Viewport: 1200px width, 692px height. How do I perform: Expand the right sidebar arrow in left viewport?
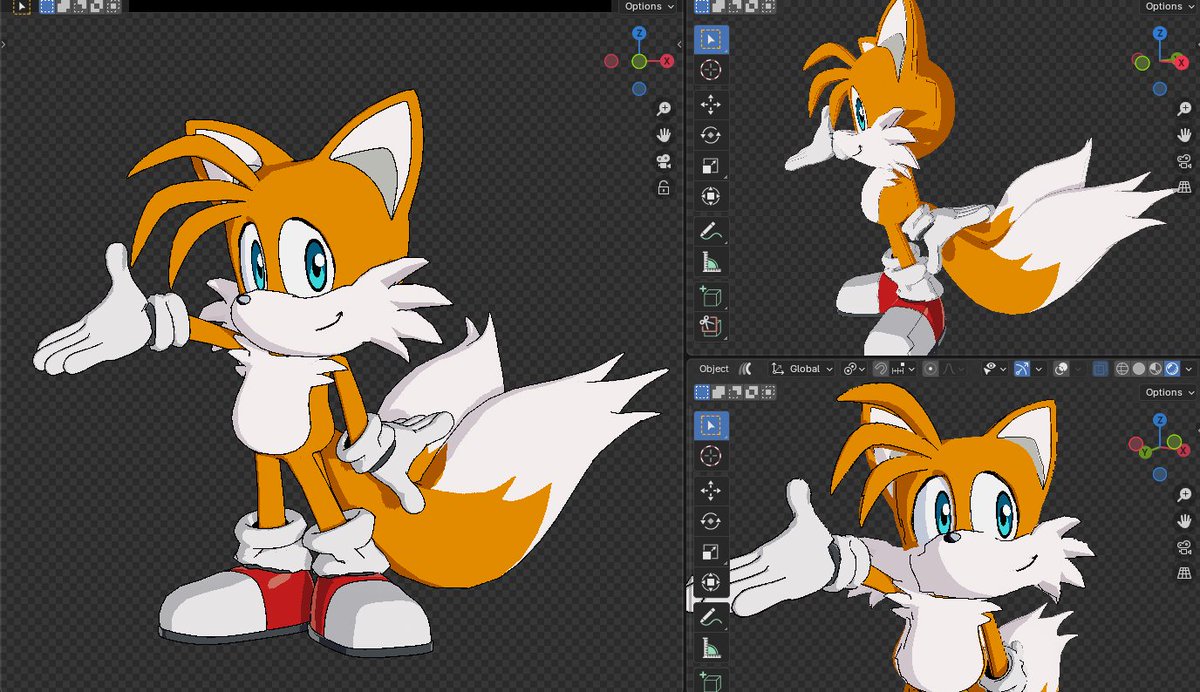pyautogui.click(x=680, y=44)
